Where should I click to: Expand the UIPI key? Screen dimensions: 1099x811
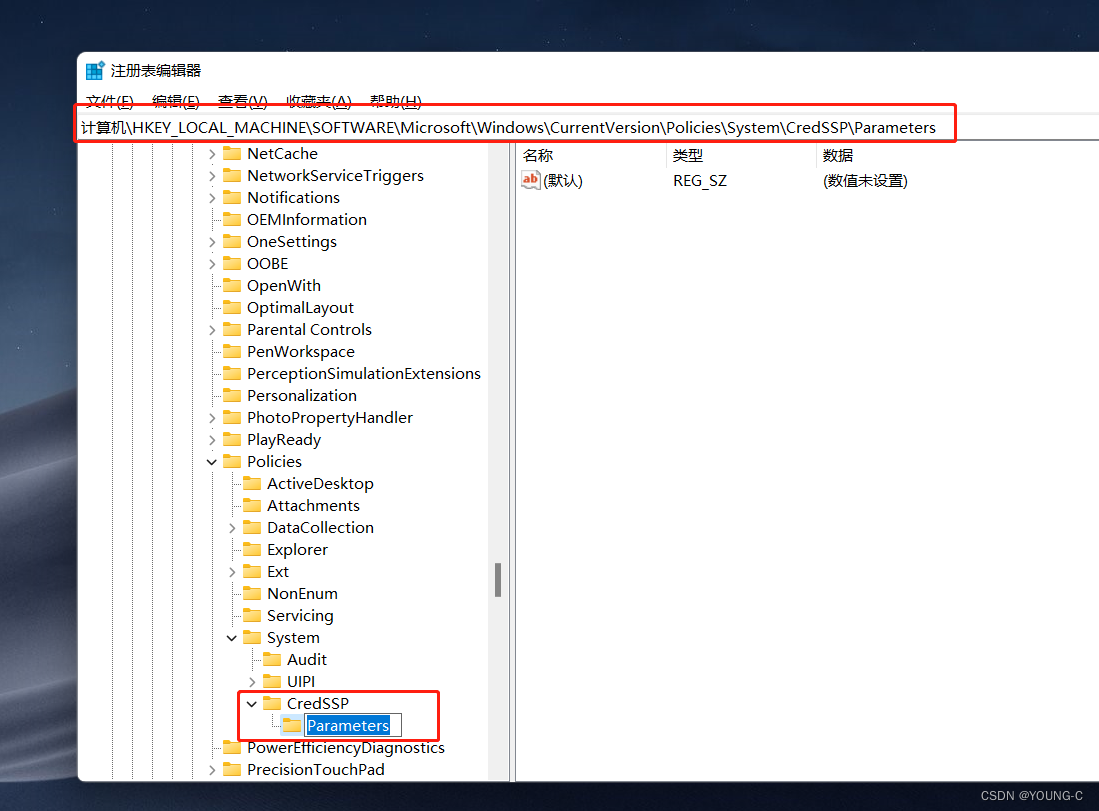pyautogui.click(x=252, y=681)
